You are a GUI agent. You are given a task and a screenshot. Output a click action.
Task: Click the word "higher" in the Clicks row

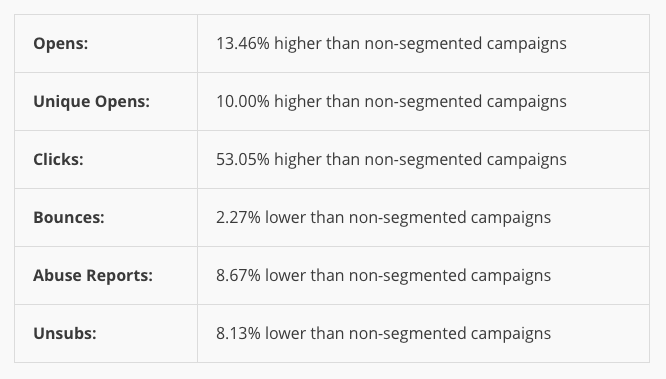coord(298,160)
